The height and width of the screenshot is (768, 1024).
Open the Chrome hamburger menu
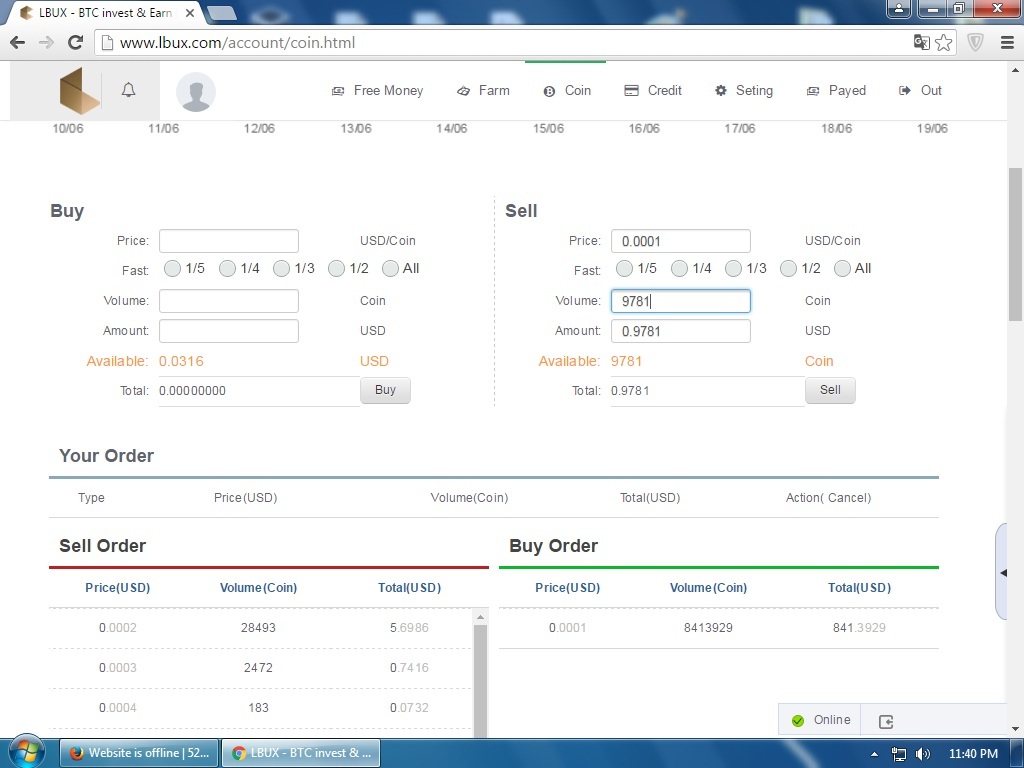click(1007, 42)
